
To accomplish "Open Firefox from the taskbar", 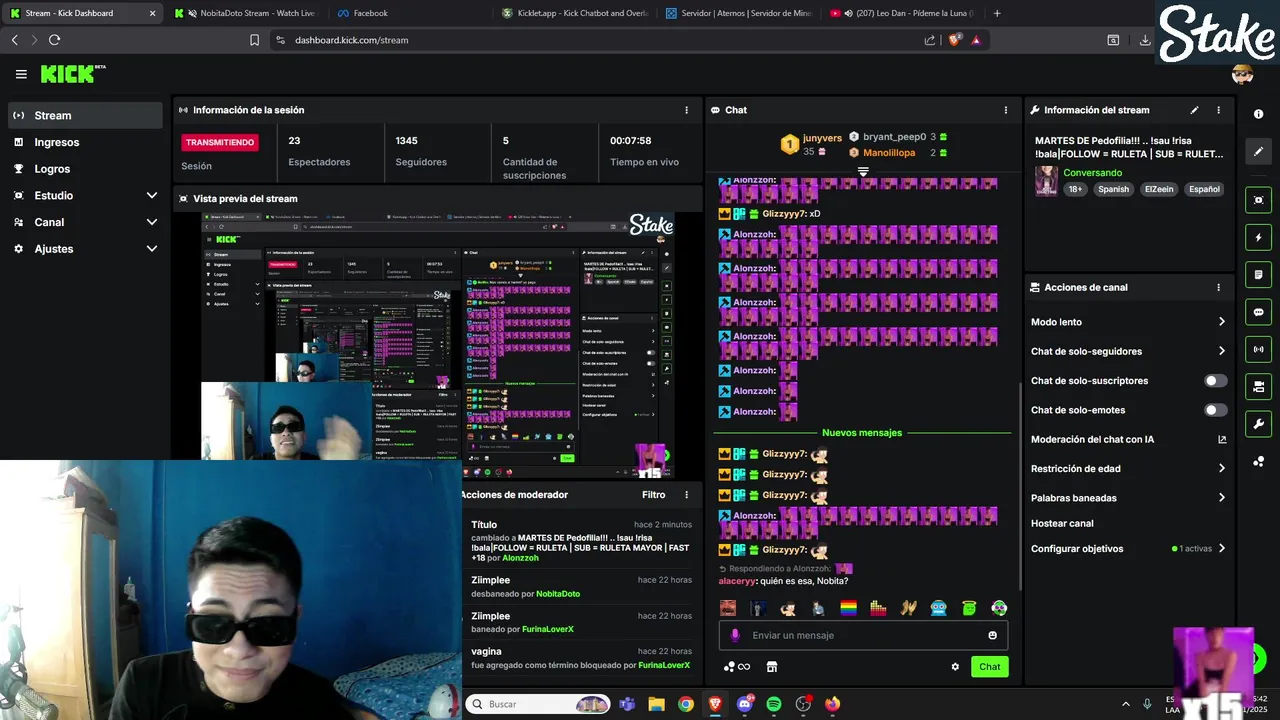I will pos(832,704).
